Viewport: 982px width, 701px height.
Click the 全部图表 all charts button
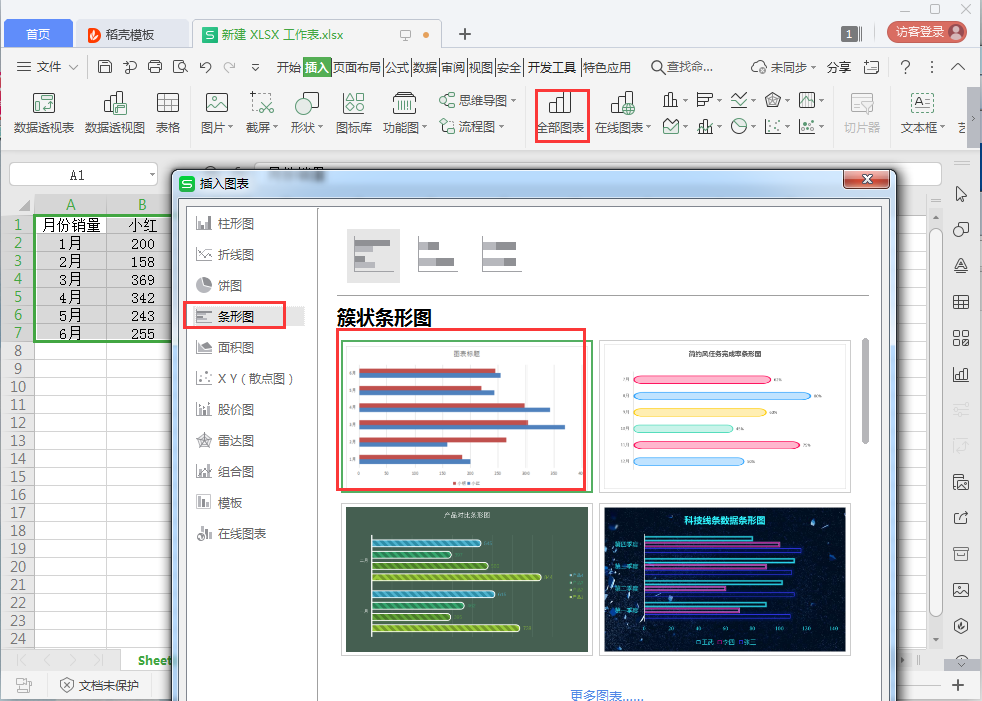561,113
